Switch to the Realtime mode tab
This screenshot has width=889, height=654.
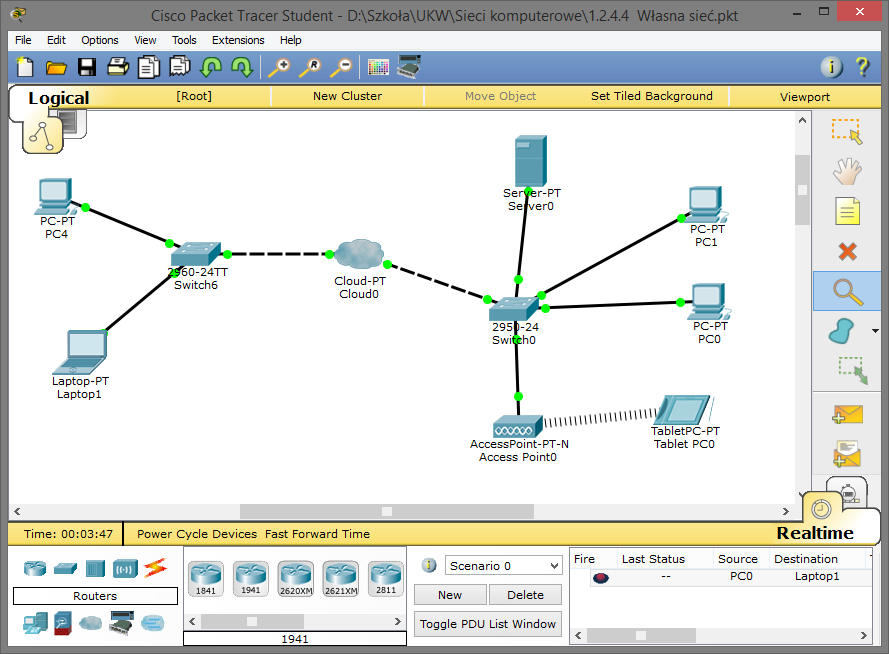[815, 533]
